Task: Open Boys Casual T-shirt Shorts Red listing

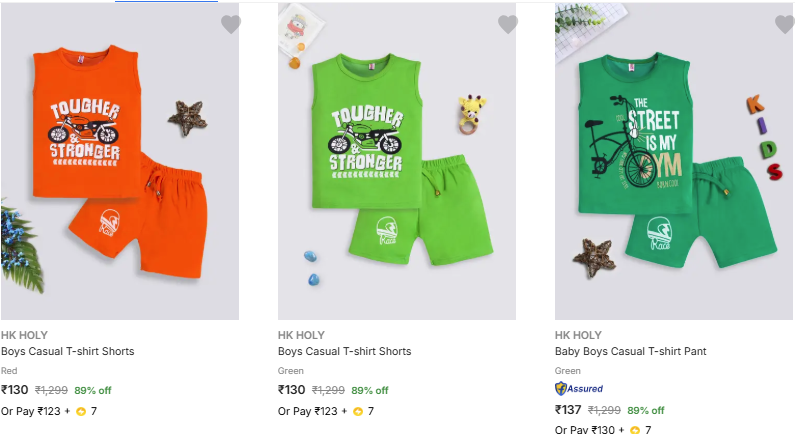Action: click(x=67, y=352)
